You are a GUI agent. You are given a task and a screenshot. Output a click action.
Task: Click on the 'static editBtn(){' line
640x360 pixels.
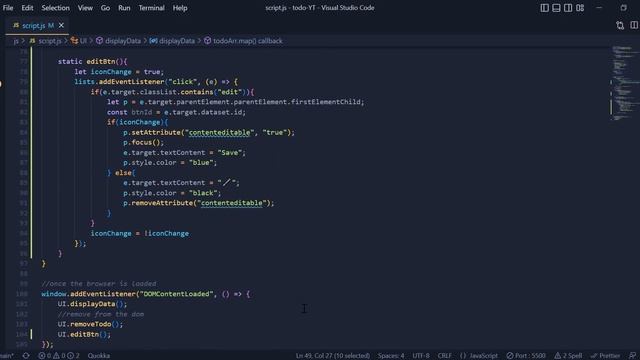(x=93, y=62)
